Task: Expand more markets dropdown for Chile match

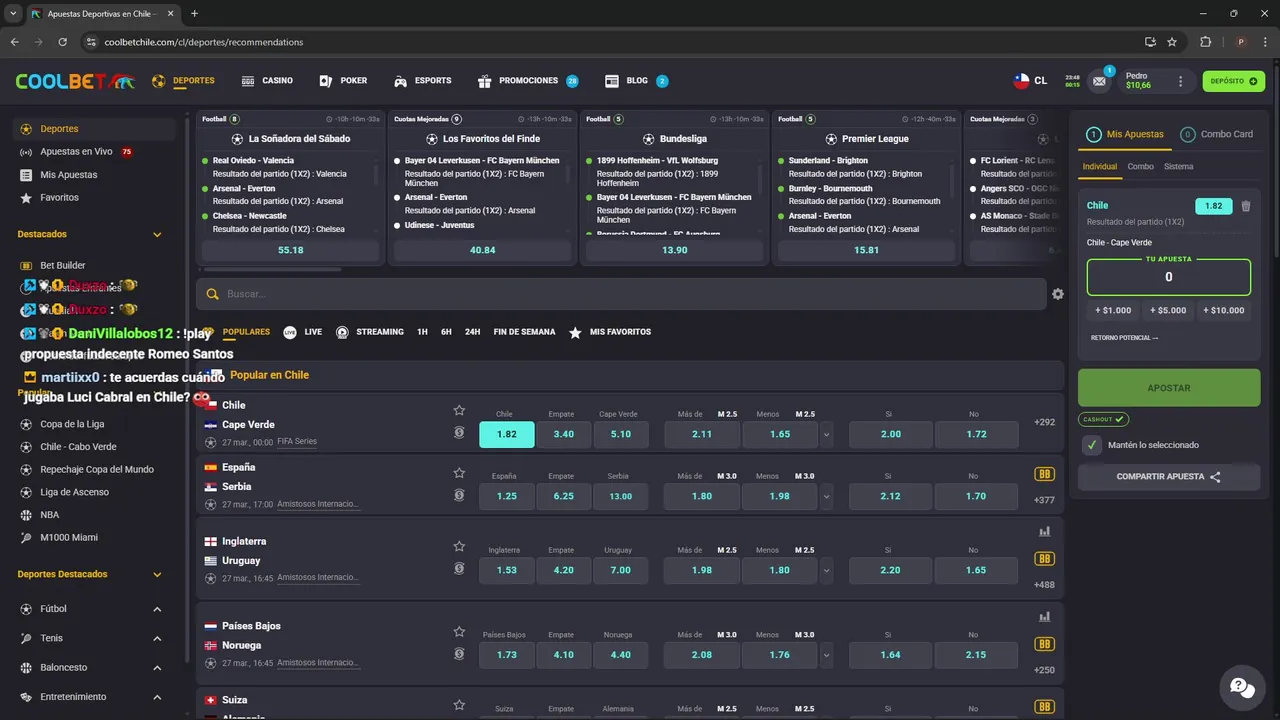Action: pos(826,434)
